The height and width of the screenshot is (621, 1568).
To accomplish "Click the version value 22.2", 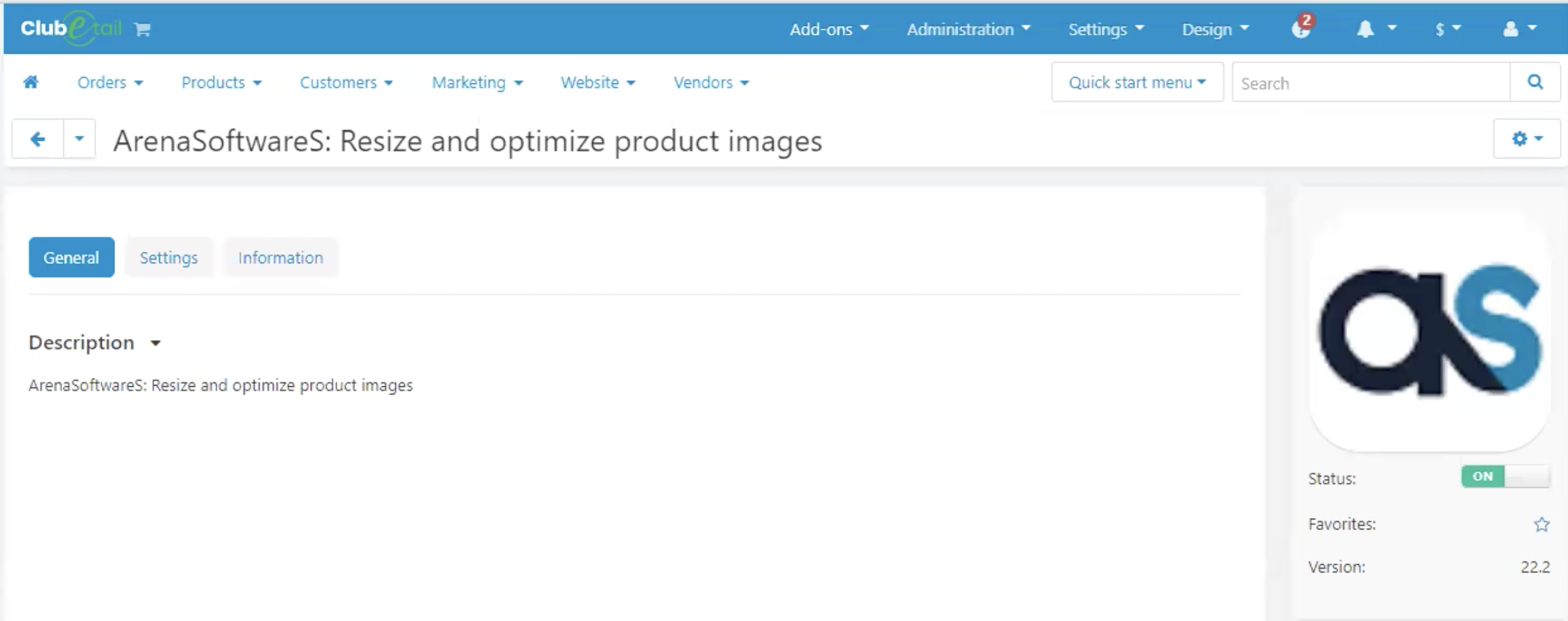I will (x=1535, y=567).
